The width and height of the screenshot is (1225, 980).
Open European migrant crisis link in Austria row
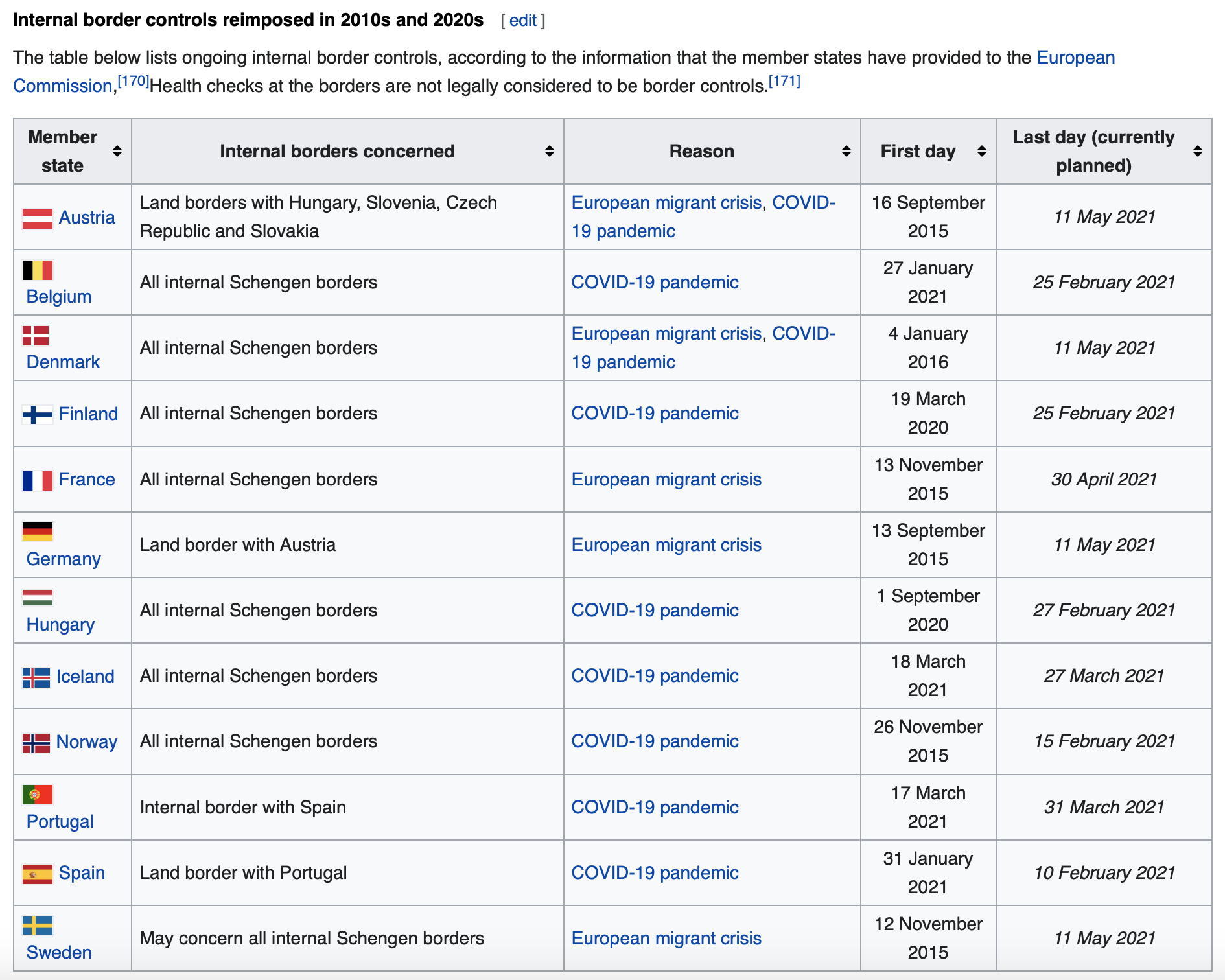pyautogui.click(x=667, y=203)
